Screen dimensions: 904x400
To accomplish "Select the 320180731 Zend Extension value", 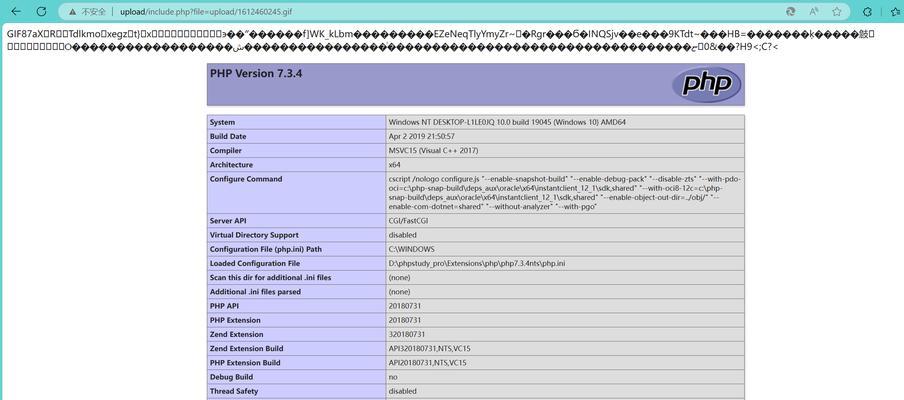I will (x=407, y=334).
